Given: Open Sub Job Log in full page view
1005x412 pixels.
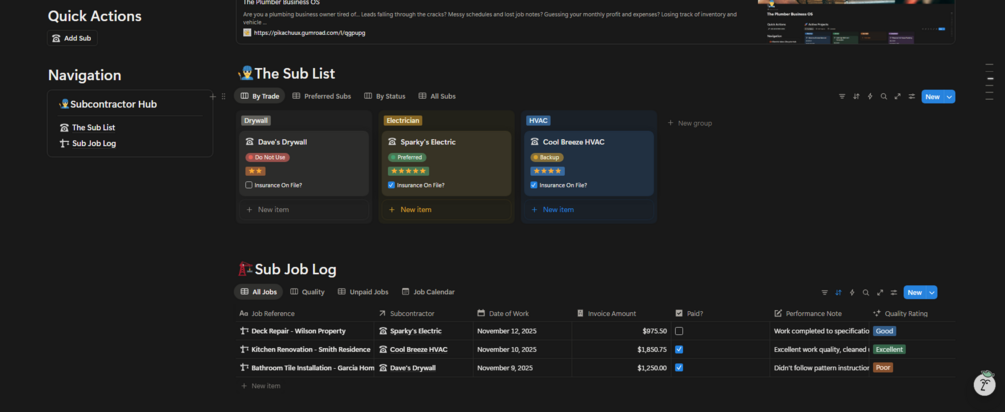Looking at the screenshot, I should (x=880, y=293).
